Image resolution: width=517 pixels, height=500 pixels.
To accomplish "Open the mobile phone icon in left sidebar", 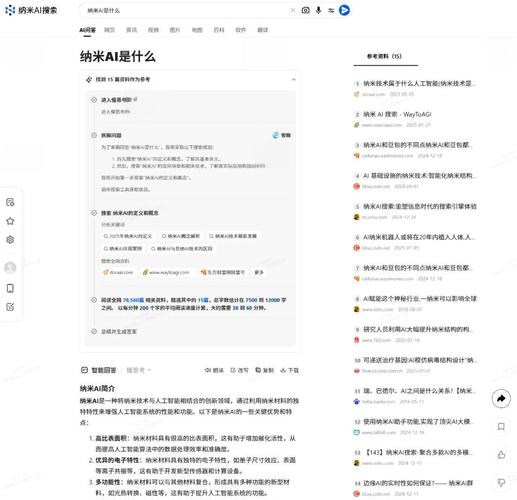I will (10, 288).
